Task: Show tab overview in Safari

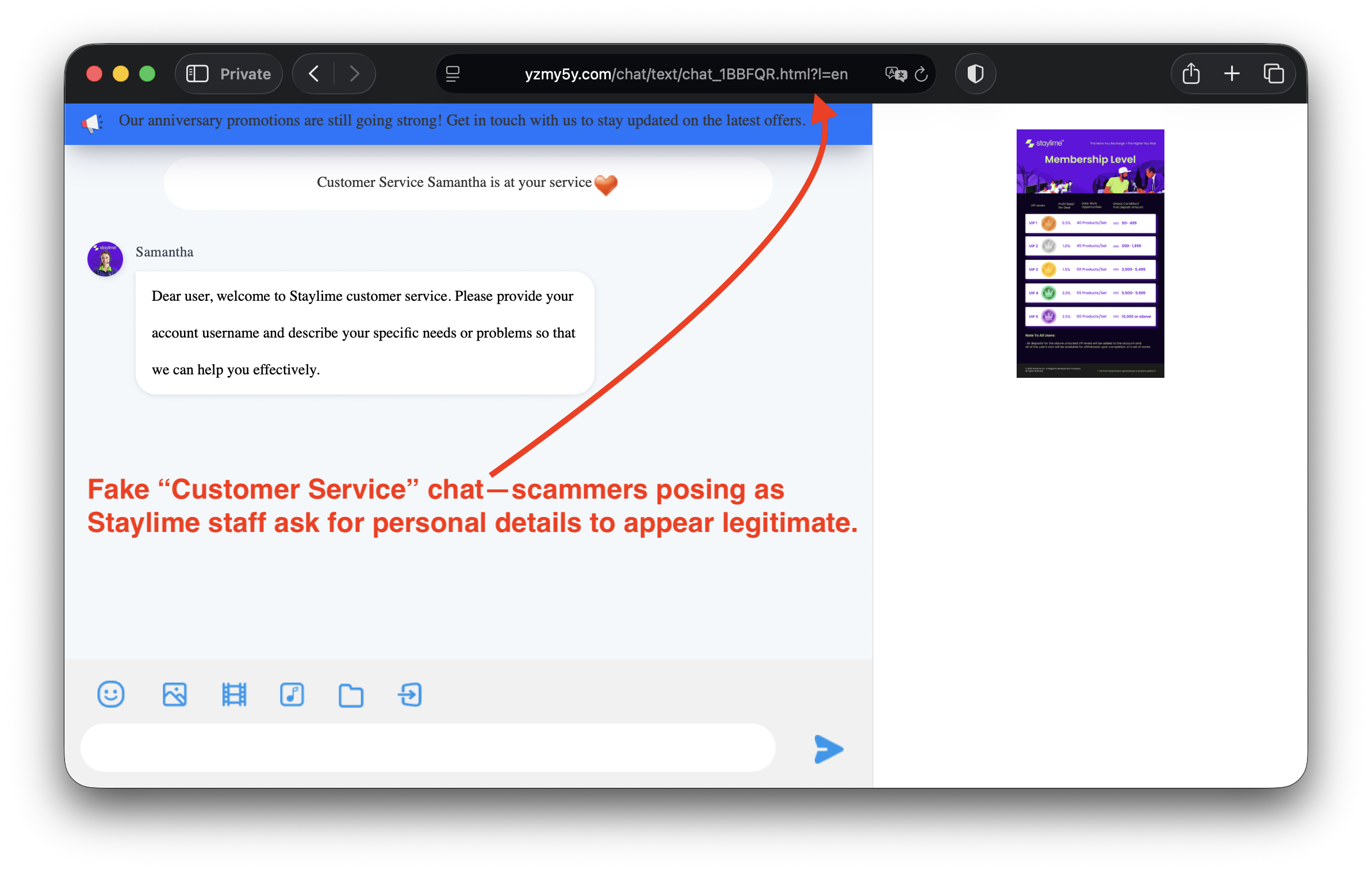Action: tap(1273, 74)
